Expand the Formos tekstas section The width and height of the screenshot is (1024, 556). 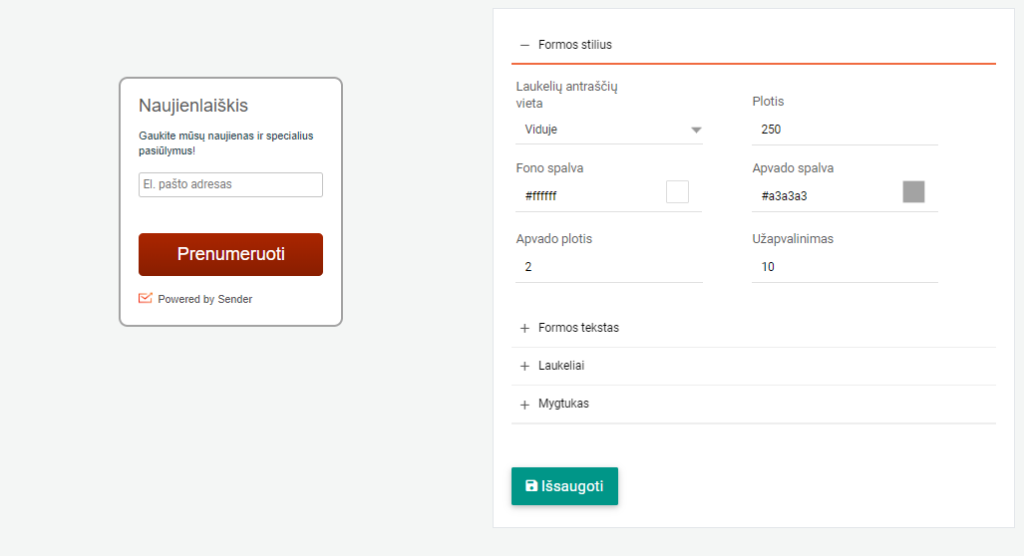[x=754, y=328]
